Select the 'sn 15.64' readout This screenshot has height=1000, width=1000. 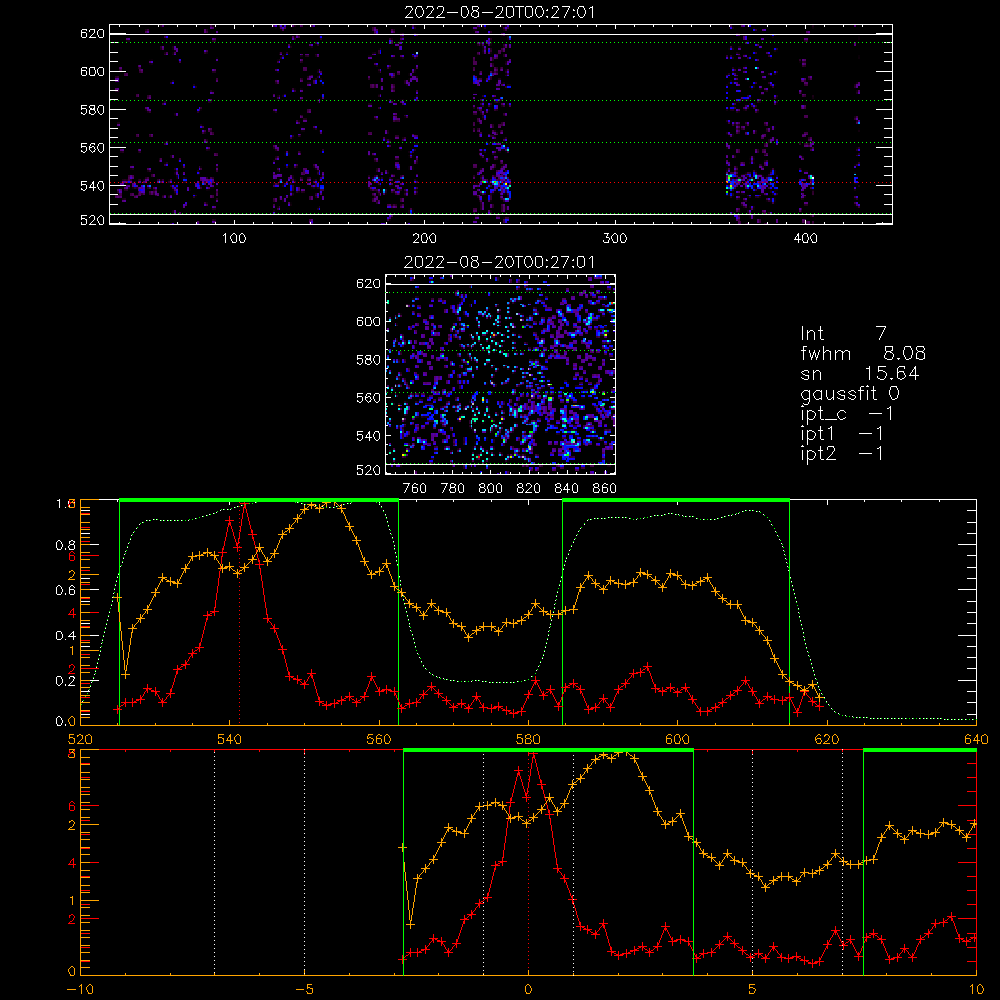click(860, 373)
